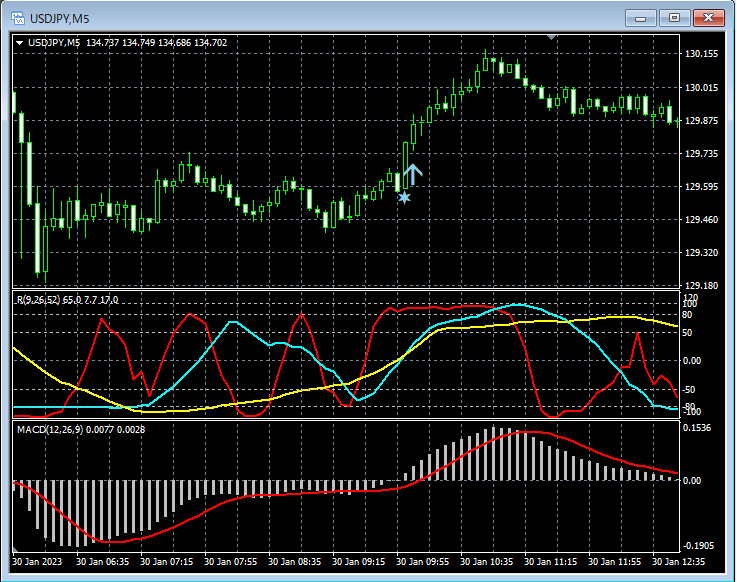
Task: Click the USDJPY,M5 title bar text
Action: coord(58,18)
